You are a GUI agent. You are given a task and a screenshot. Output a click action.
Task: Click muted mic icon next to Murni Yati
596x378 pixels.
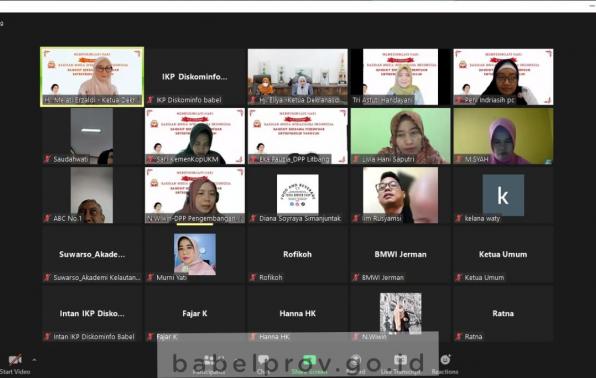click(151, 277)
